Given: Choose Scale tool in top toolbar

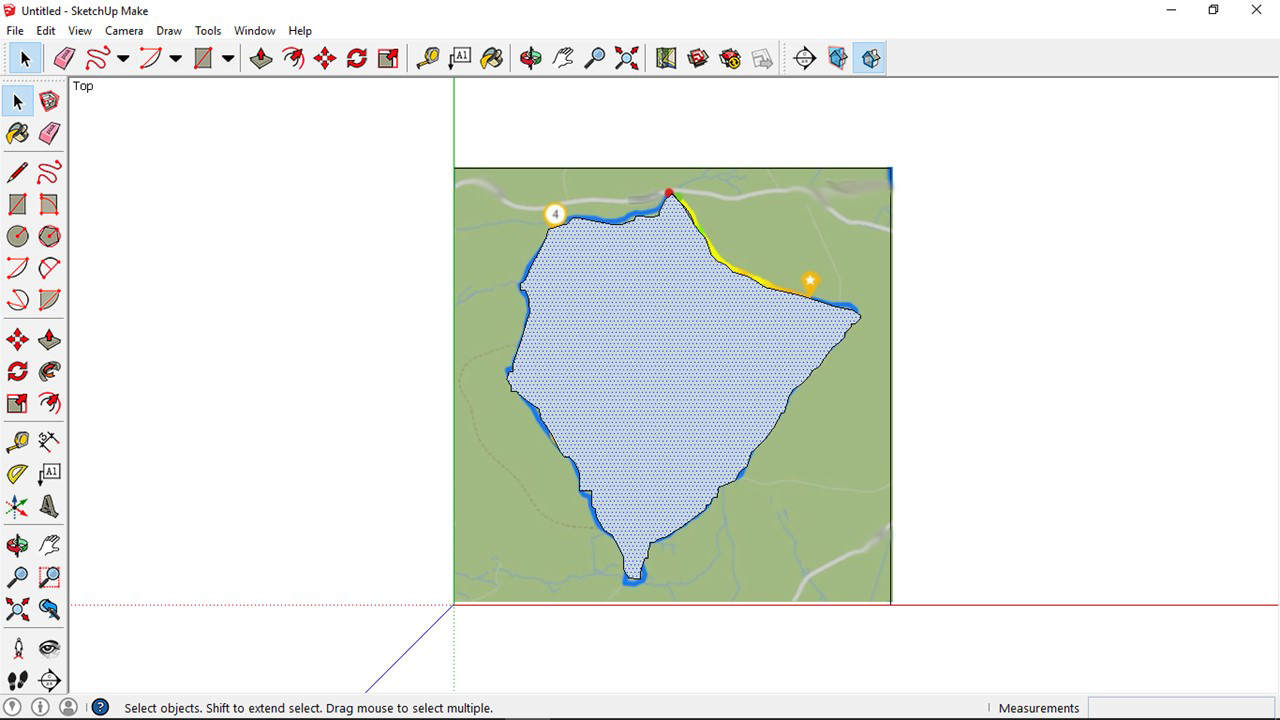Looking at the screenshot, I should tap(388, 58).
